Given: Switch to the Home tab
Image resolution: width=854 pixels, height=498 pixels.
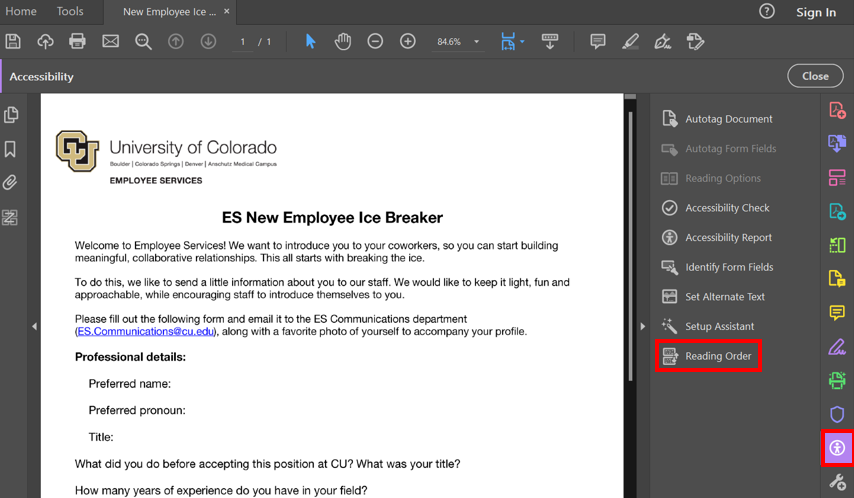Looking at the screenshot, I should coord(21,11).
